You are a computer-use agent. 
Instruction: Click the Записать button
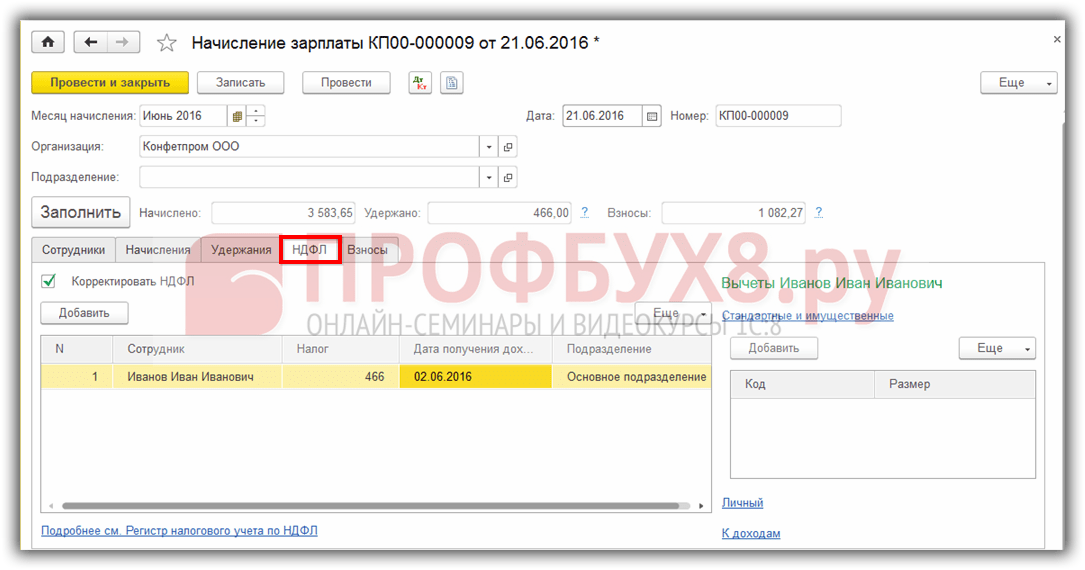pos(240,82)
